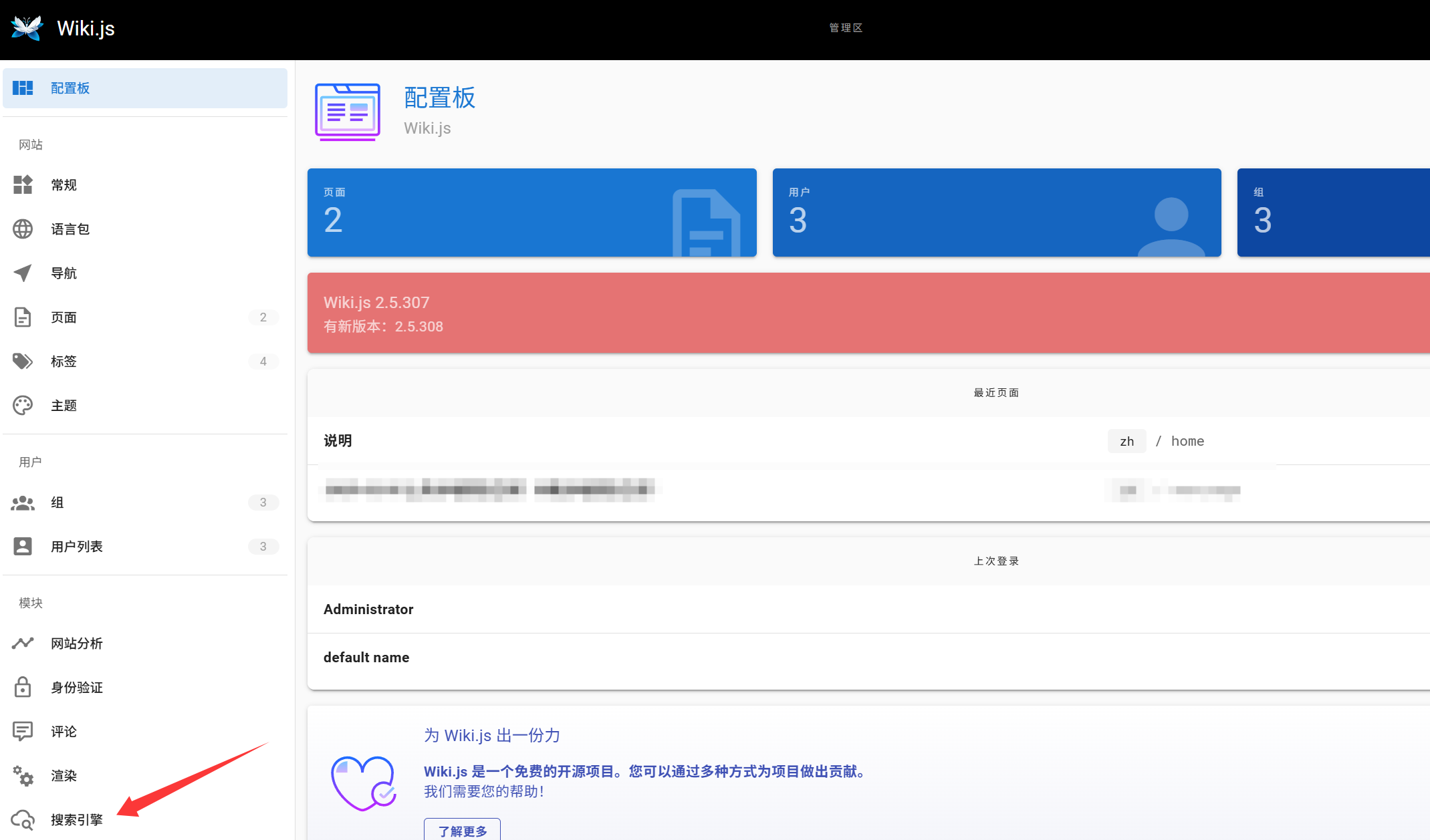1430x840 pixels.
Task: Click the 语言包 globe icon
Action: point(23,229)
